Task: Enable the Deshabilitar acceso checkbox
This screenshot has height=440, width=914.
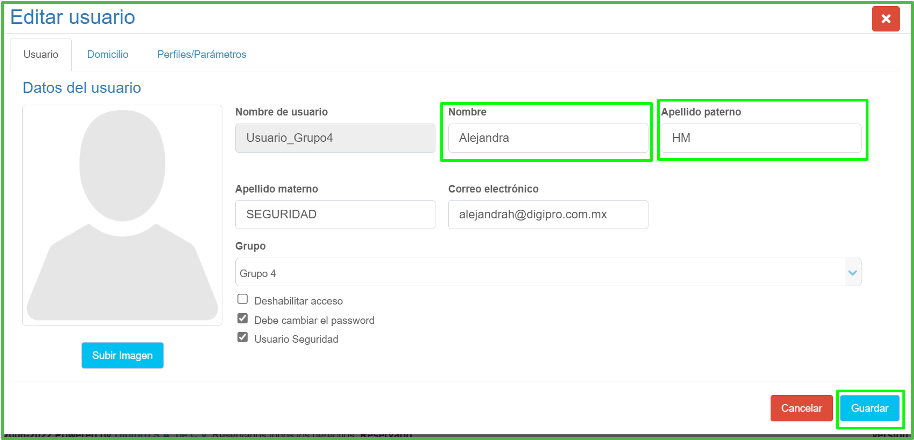Action: (242, 300)
